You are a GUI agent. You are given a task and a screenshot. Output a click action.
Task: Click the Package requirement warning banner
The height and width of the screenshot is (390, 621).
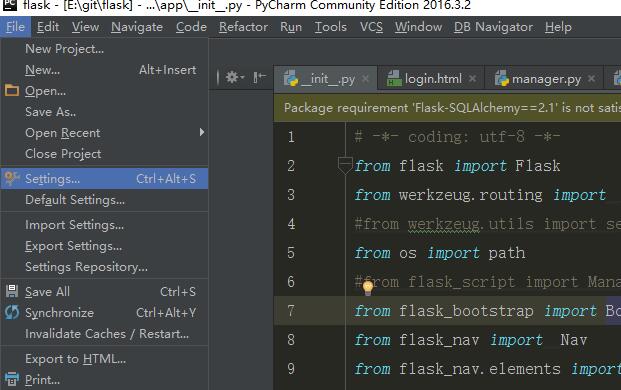pyautogui.click(x=447, y=108)
